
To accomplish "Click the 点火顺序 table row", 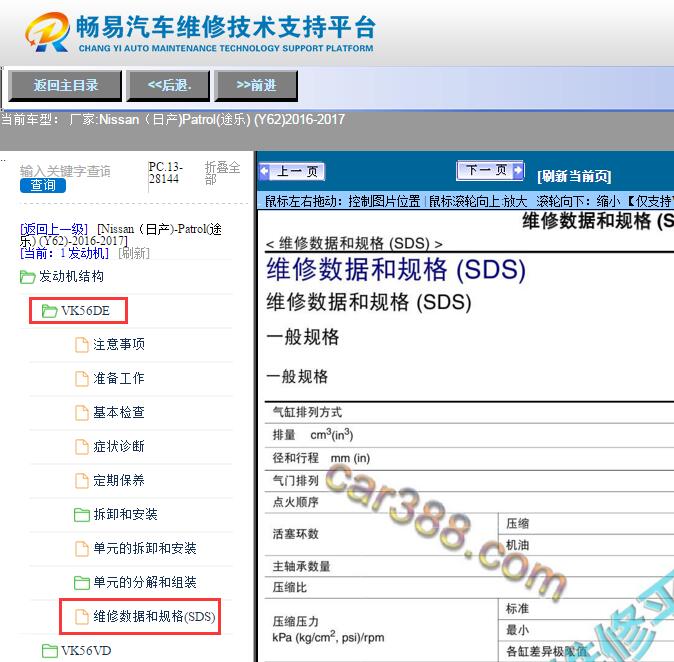I will click(469, 502).
